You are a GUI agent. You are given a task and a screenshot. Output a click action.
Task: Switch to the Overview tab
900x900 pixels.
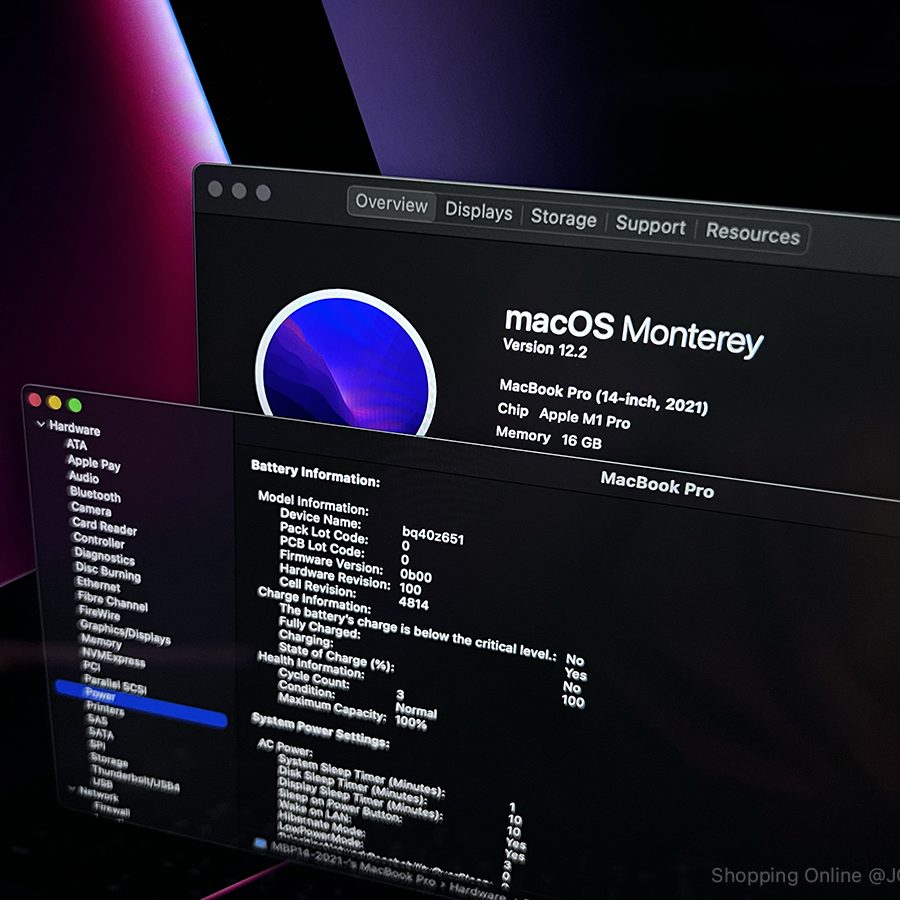coord(391,203)
